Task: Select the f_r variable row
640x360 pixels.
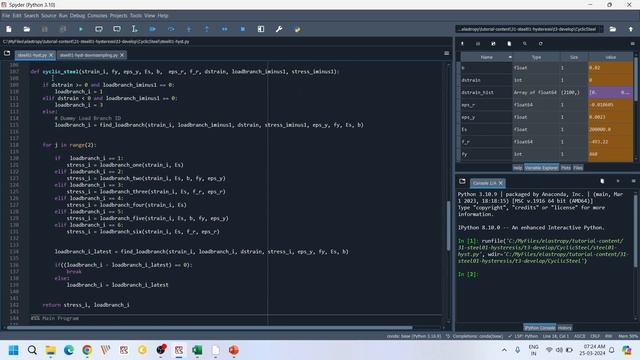Action: (x=547, y=142)
